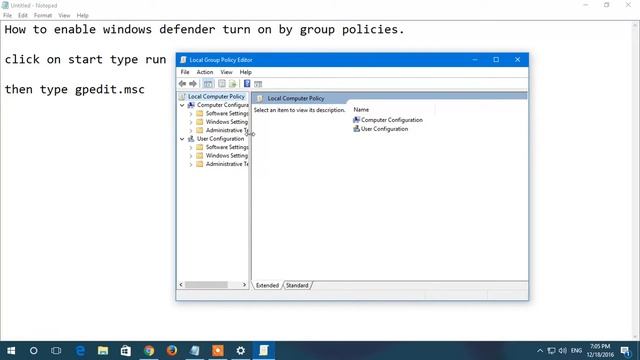The image size is (640, 360).
Task: Open Notepad Format menu
Action: tap(43, 15)
